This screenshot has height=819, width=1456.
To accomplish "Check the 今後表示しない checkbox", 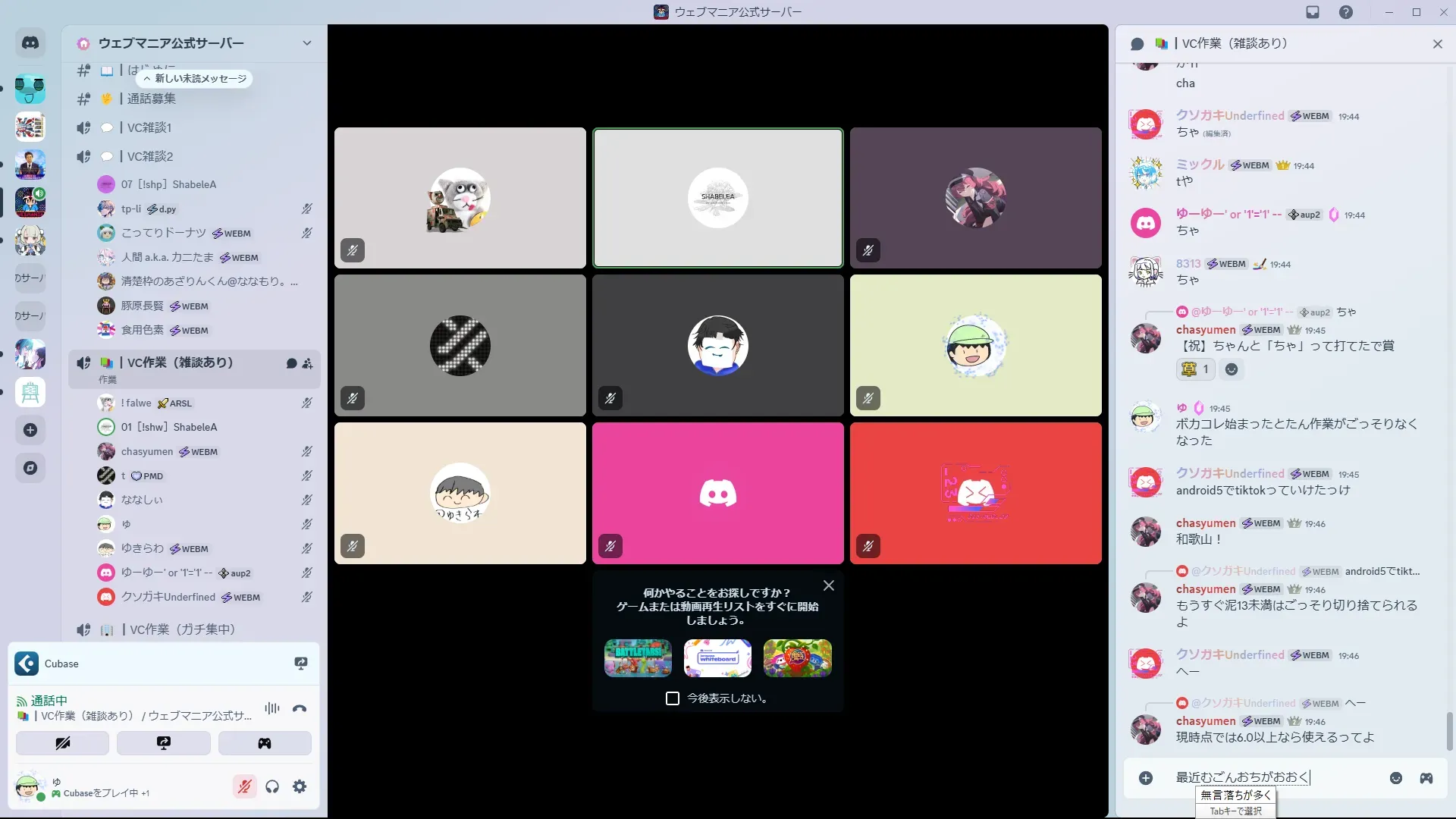I will [673, 698].
